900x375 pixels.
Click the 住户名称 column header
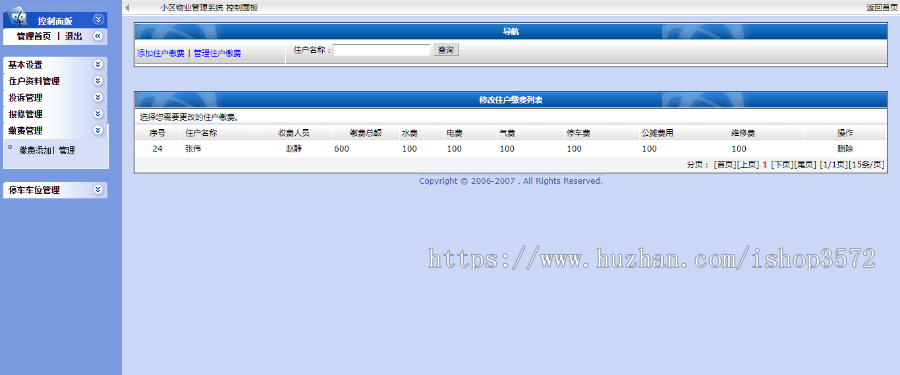click(201, 133)
